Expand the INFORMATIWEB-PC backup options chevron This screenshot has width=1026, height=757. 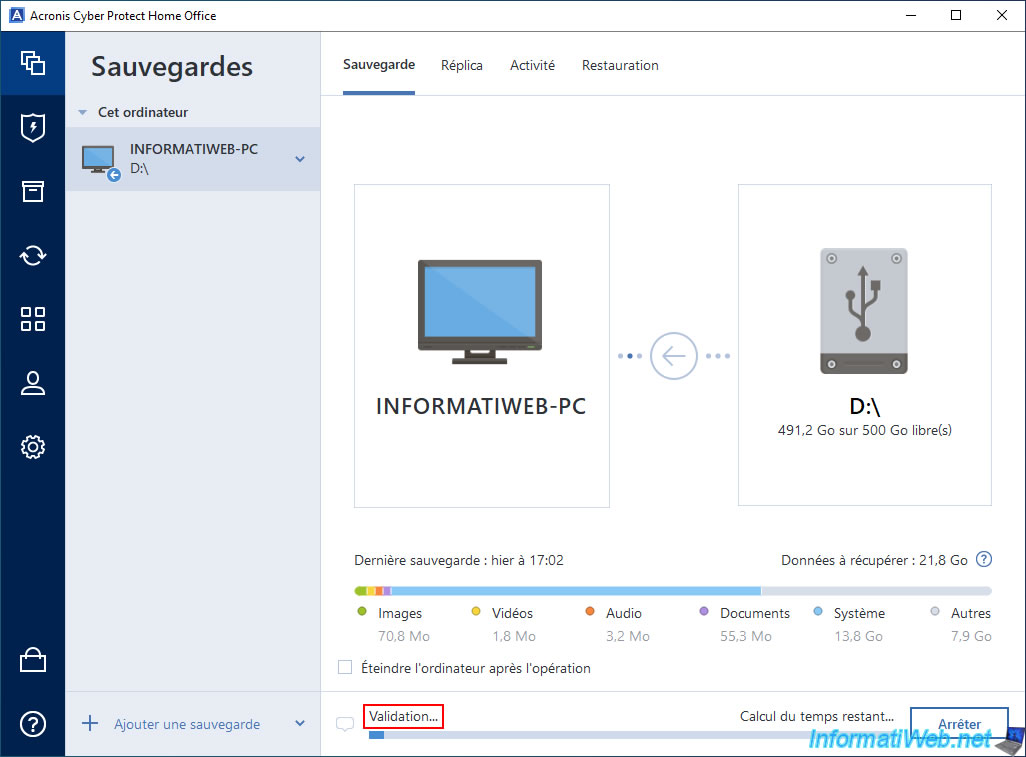coord(300,159)
